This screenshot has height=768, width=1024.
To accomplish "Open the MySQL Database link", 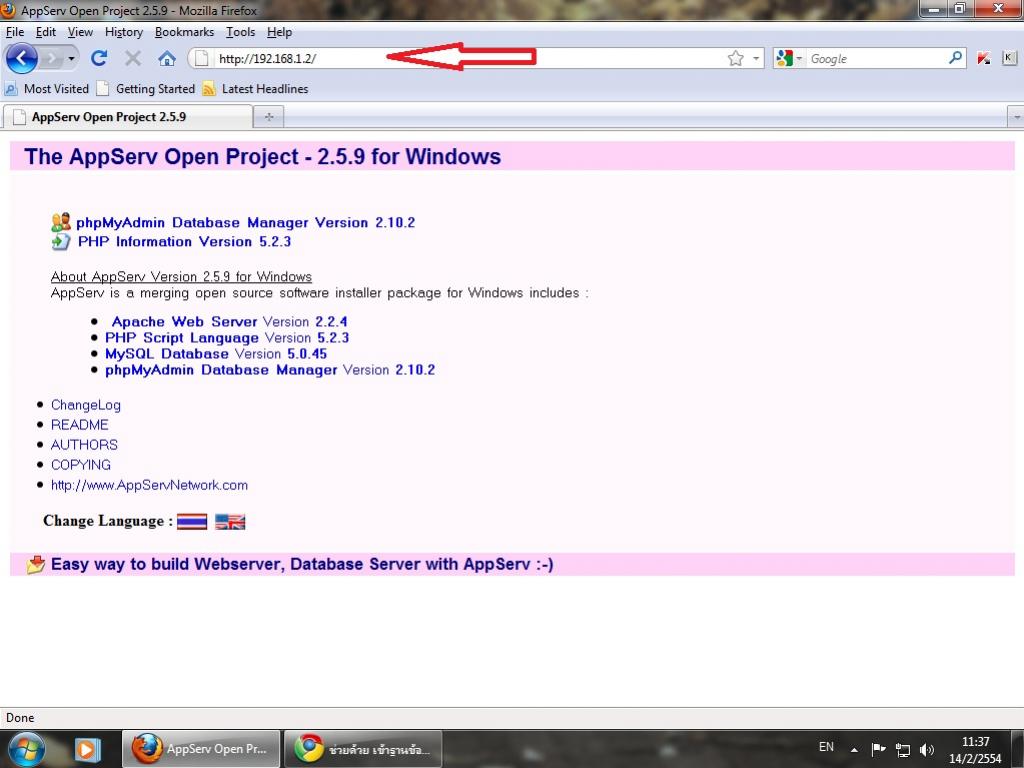I will coord(167,354).
